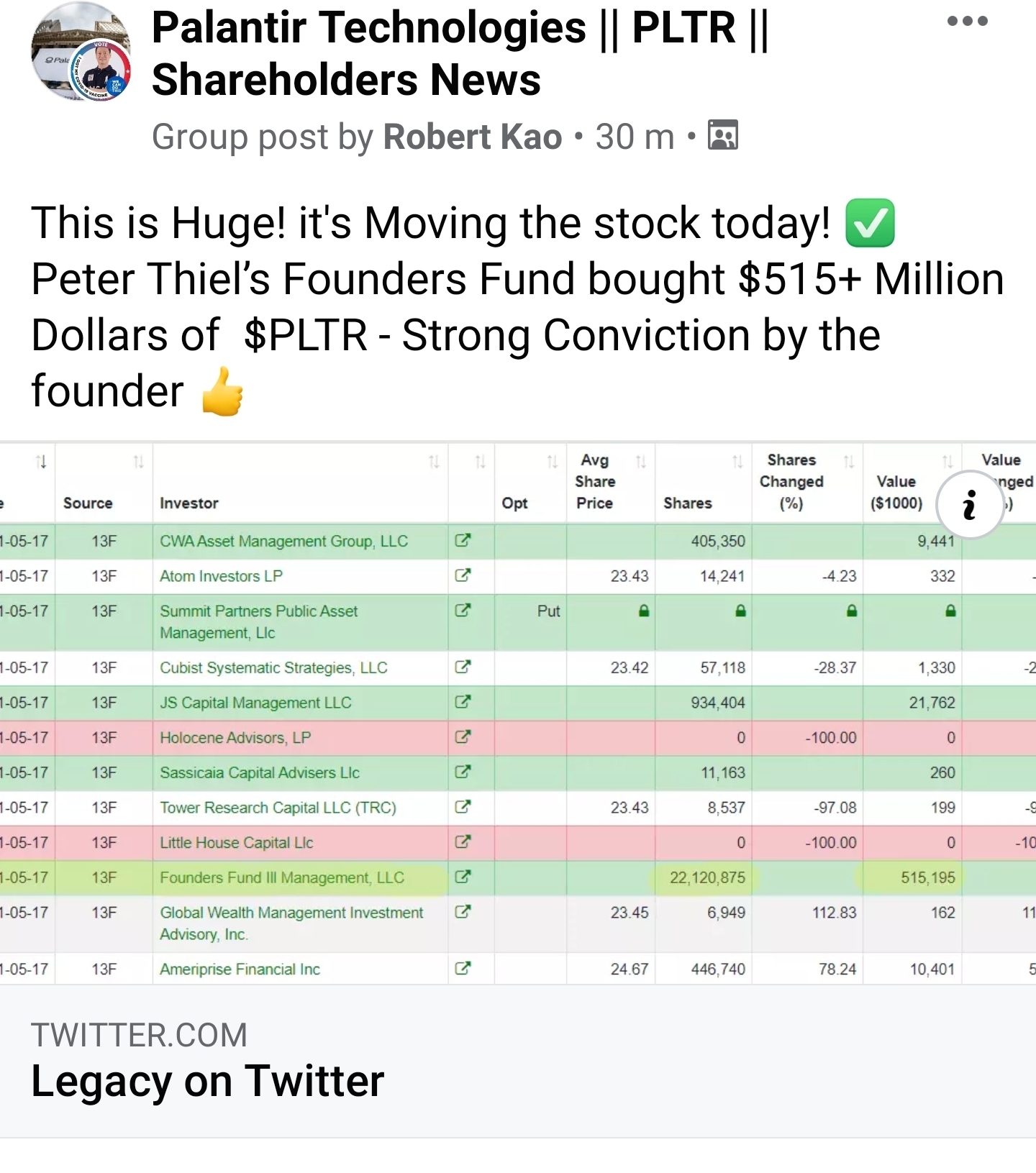The image size is (1036, 1173).
Task: Sort table by Shares column arrows
Action: coord(737,462)
